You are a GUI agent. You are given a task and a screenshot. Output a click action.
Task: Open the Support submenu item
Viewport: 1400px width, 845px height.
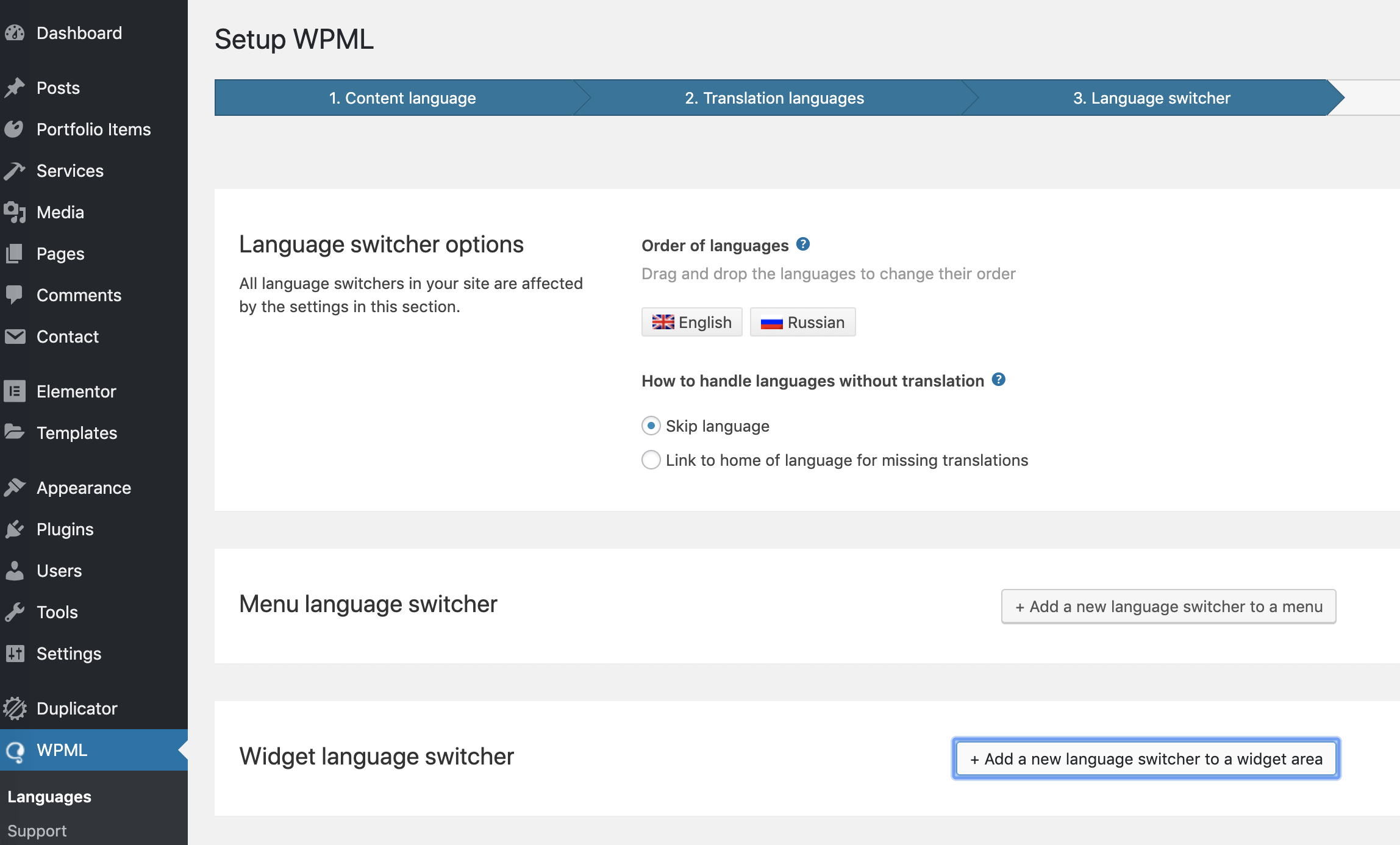[x=37, y=831]
